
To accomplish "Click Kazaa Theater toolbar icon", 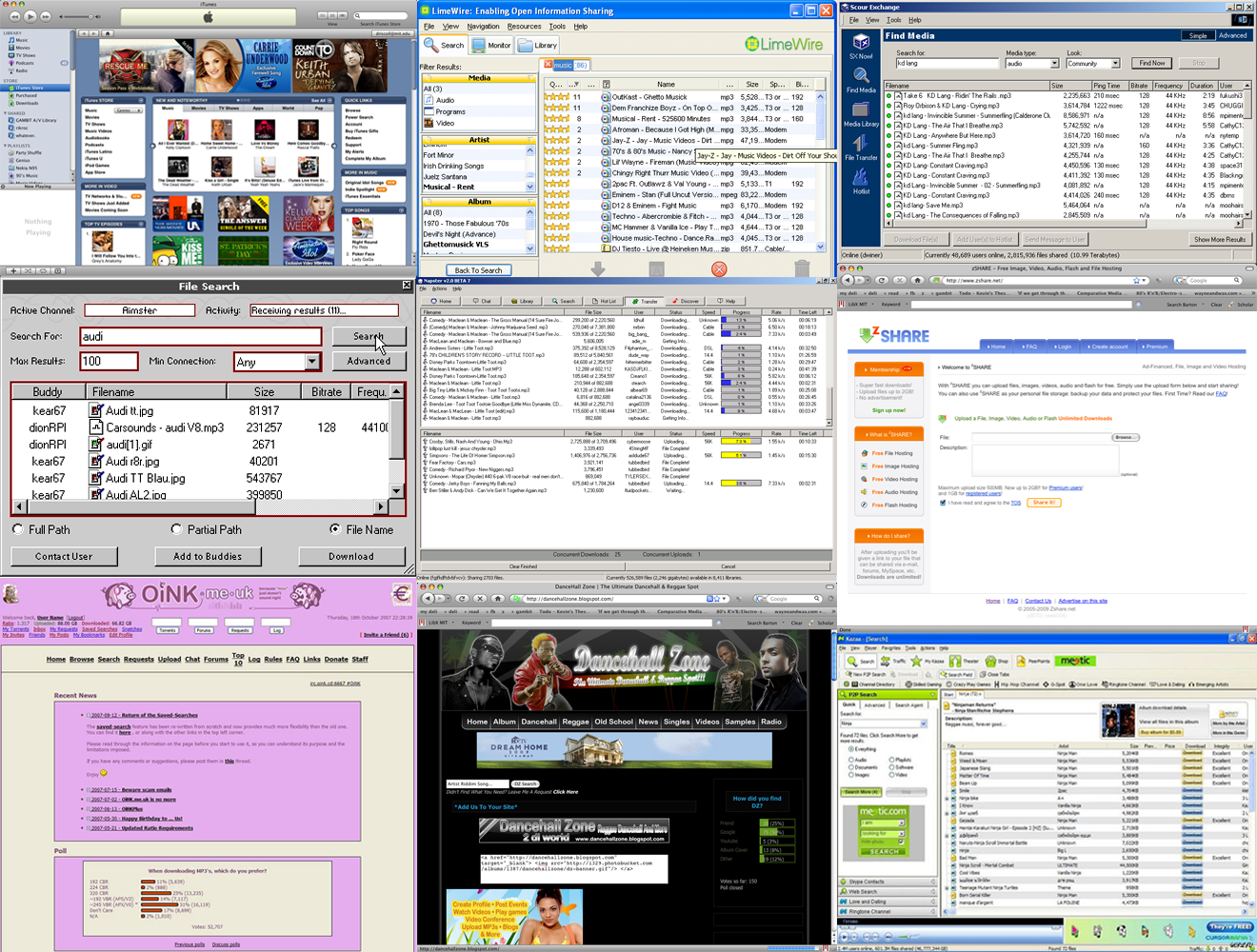I will (965, 661).
